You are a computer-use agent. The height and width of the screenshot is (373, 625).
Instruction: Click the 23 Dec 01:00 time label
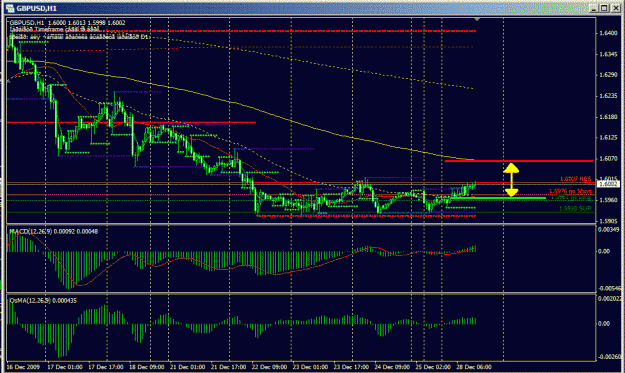[x=311, y=367]
